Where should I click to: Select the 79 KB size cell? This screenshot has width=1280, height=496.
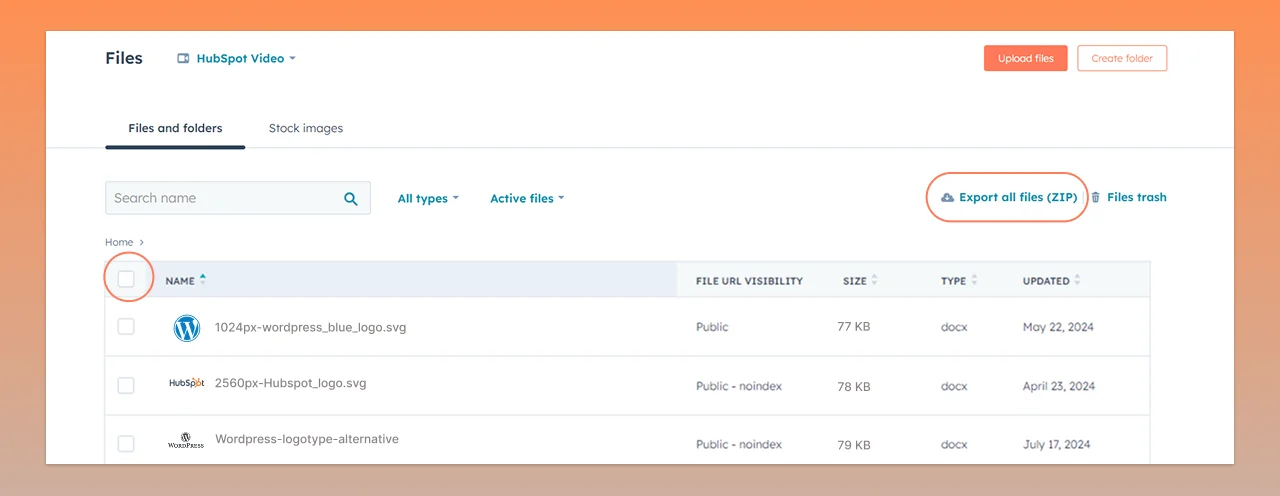[854, 444]
